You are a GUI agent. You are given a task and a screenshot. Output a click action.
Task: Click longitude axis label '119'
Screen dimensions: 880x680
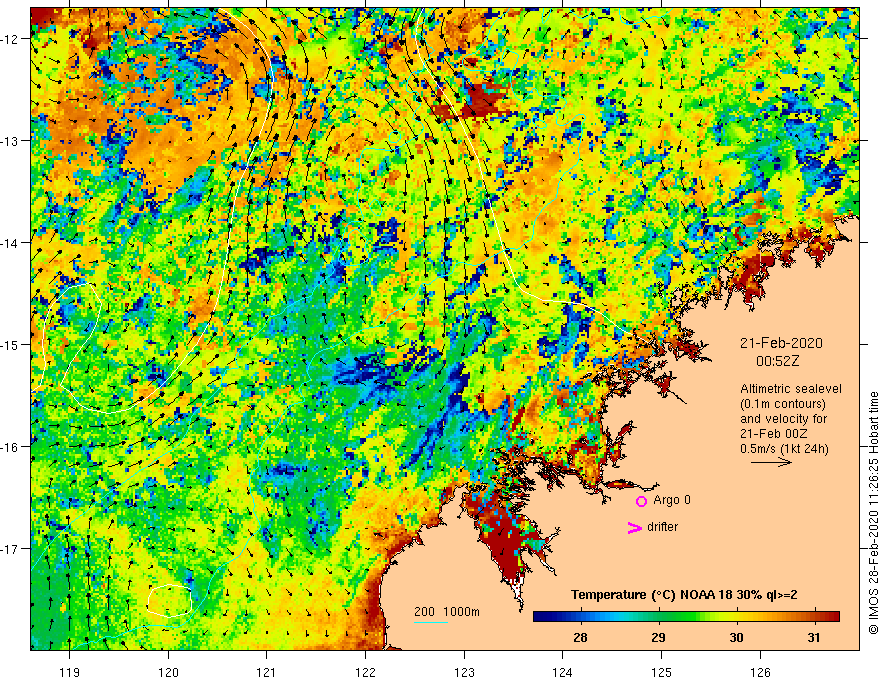70,672
